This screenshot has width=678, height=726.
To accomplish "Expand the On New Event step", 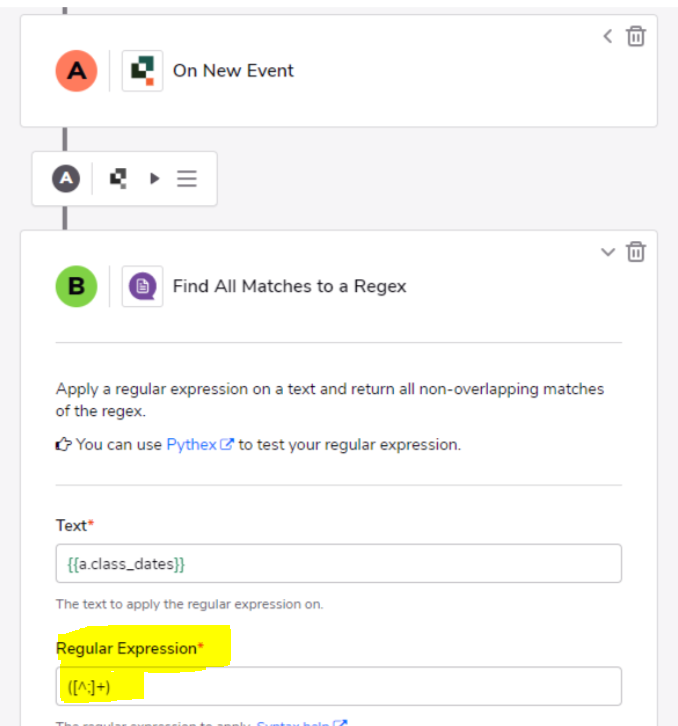I will coord(608,36).
